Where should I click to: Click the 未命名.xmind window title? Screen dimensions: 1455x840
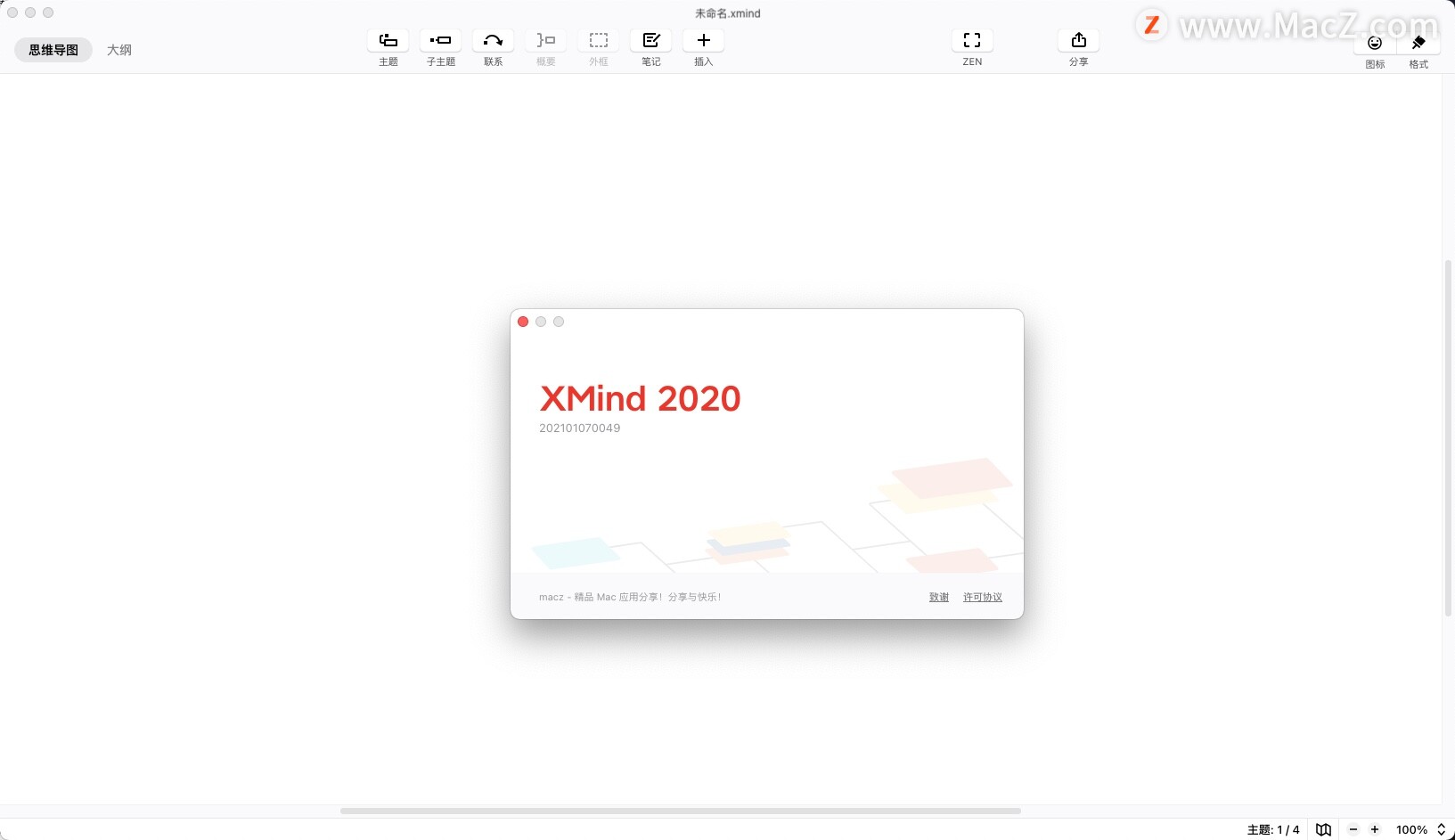click(x=728, y=13)
